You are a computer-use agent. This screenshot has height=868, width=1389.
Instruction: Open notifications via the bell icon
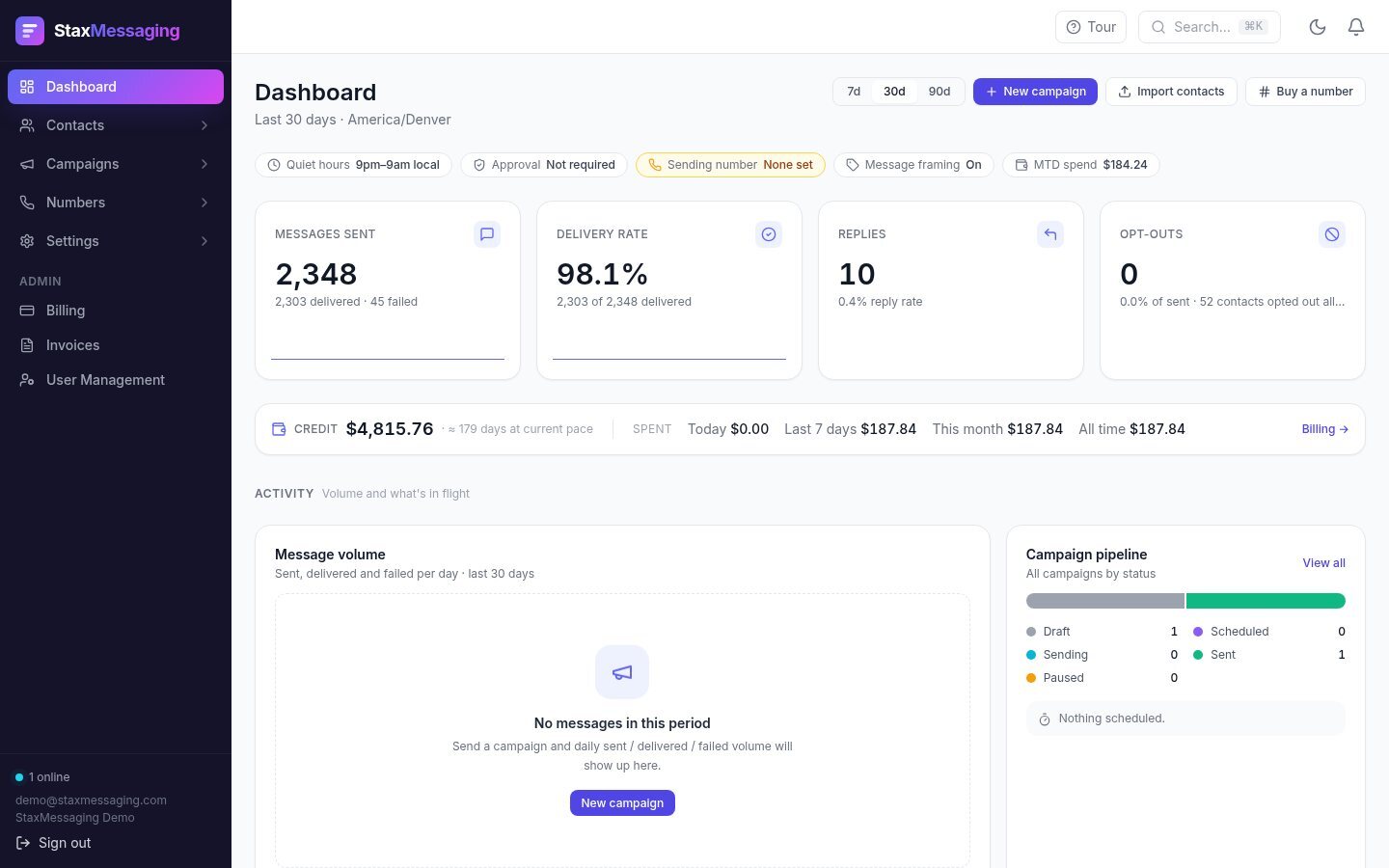[x=1356, y=27]
